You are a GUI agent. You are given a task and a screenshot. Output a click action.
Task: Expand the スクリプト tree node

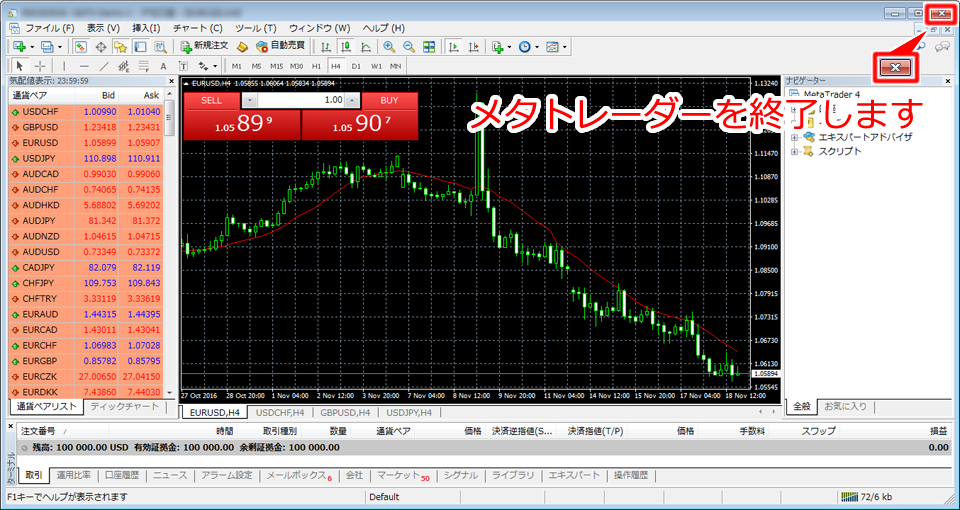tap(795, 151)
